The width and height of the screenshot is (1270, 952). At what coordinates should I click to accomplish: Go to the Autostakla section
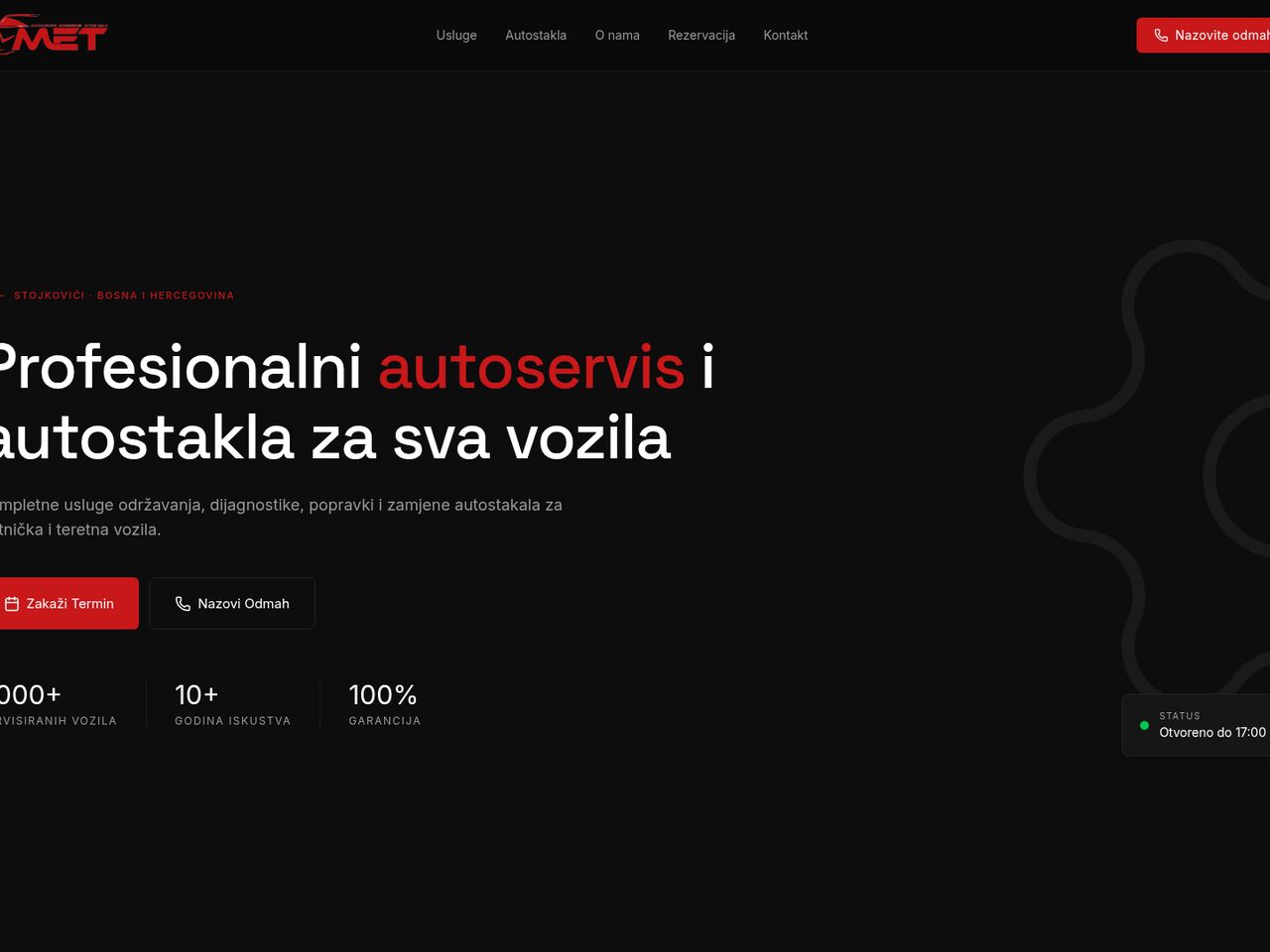coord(536,35)
